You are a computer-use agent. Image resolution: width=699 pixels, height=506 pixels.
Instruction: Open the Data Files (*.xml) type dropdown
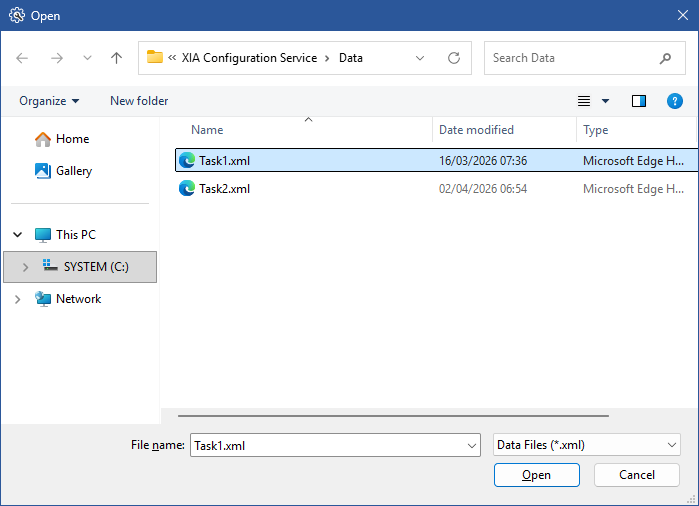pyautogui.click(x=588, y=445)
